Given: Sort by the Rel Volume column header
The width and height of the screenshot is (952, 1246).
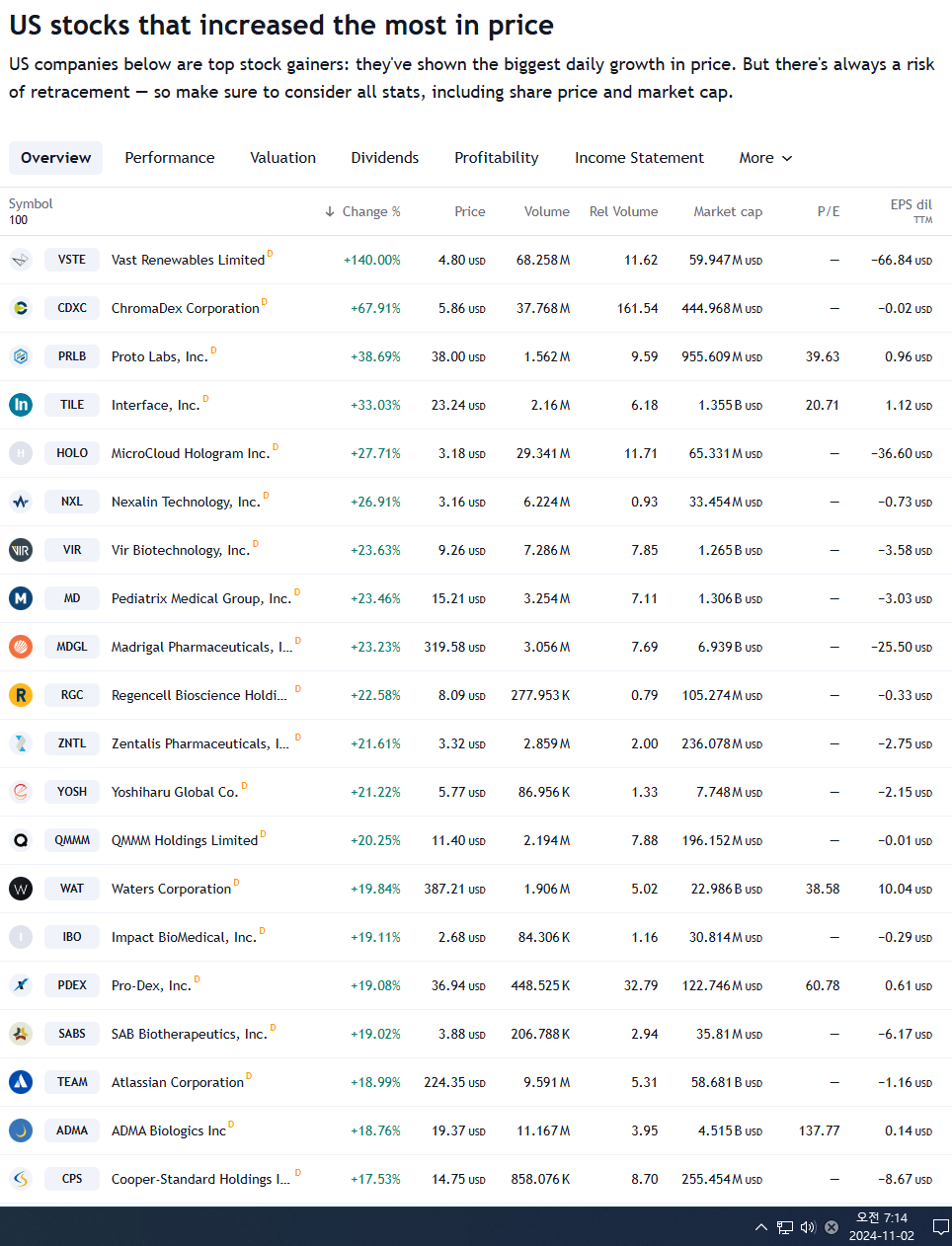Looking at the screenshot, I should (624, 211).
